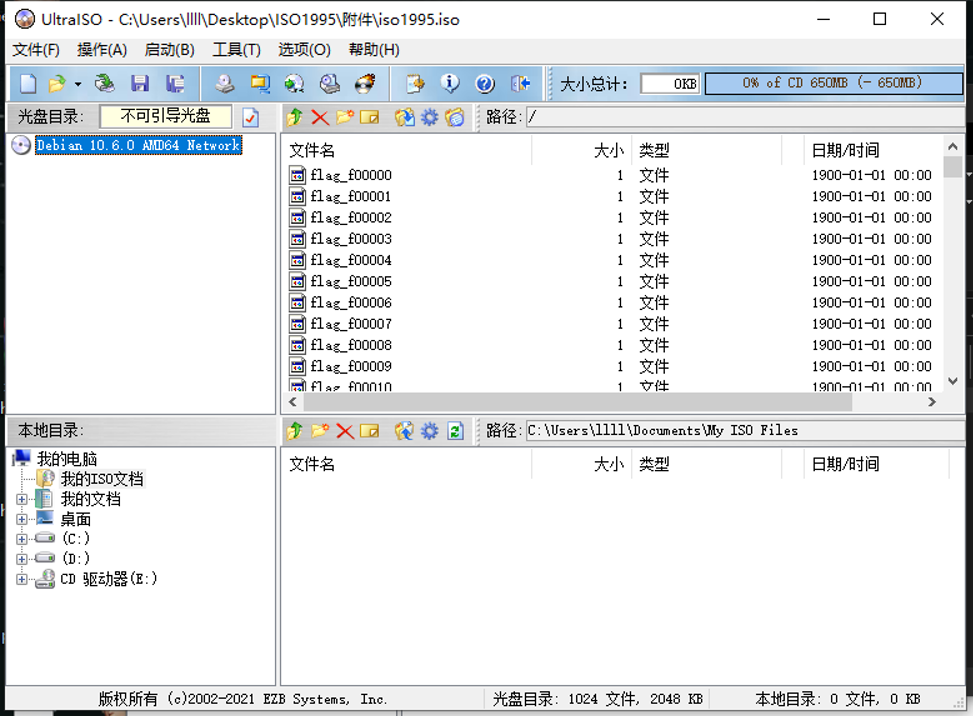Open the 选项(O) menu
973x716 pixels.
point(304,50)
